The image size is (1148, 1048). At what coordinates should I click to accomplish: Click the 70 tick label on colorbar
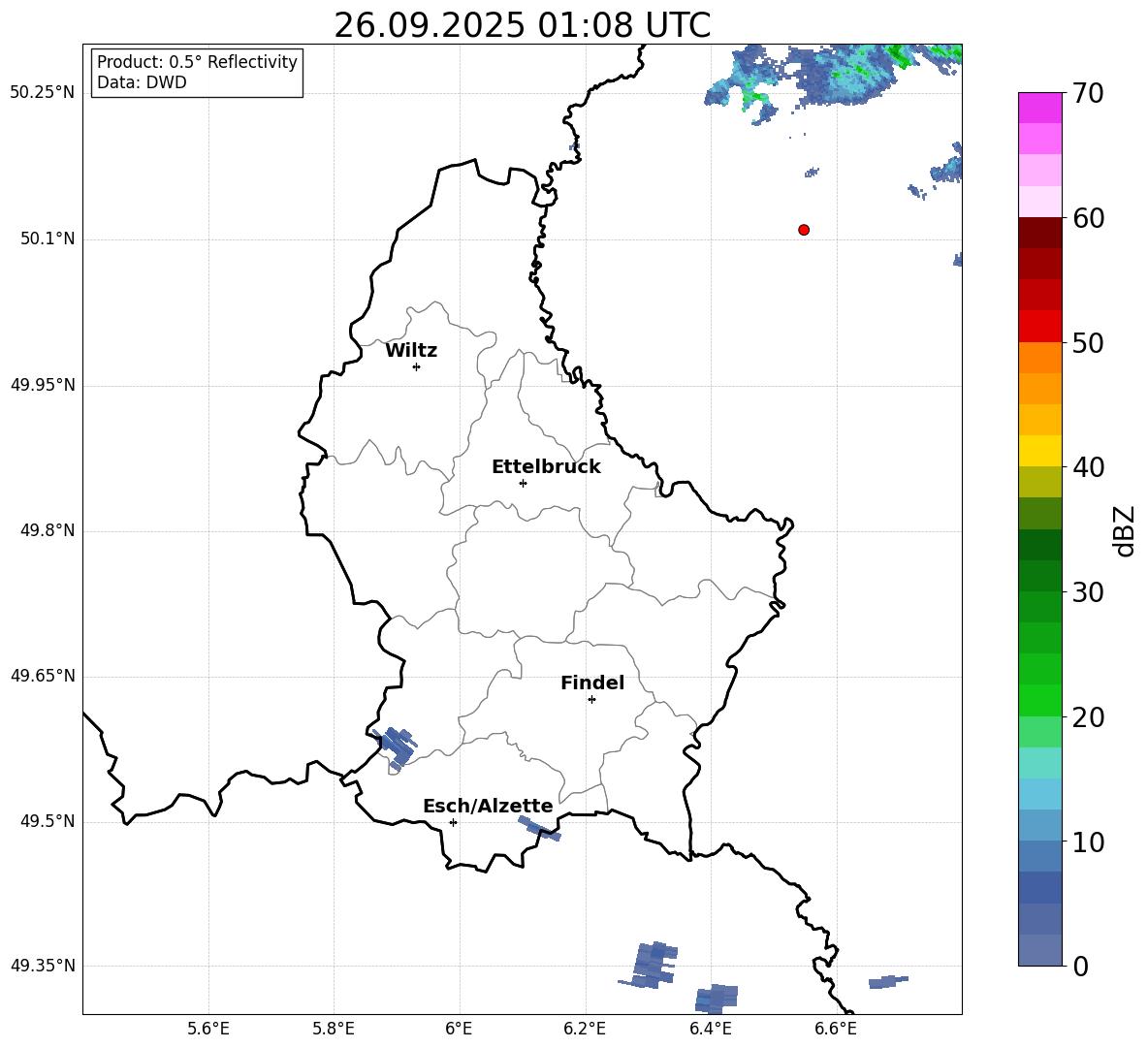[x=1088, y=93]
